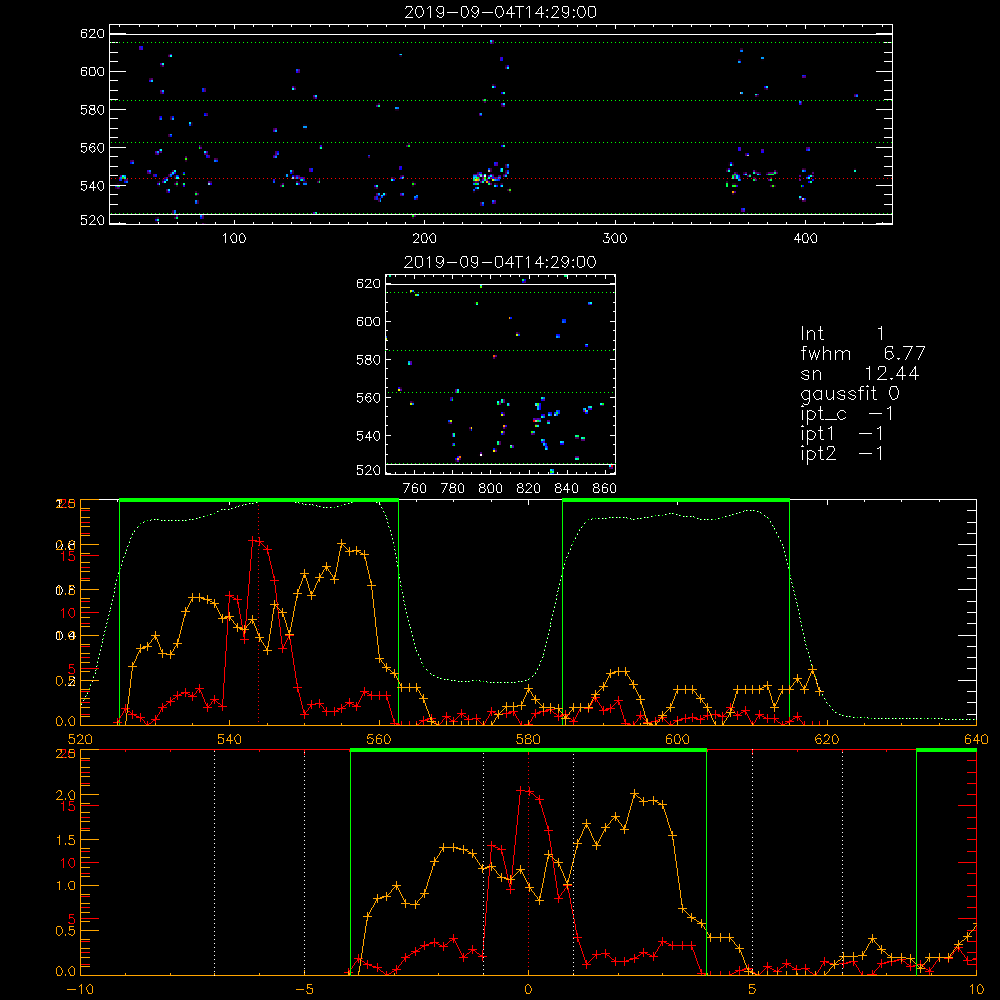
Task: Click the orange curve's highest peak in bottom plot
Action: tap(635, 793)
